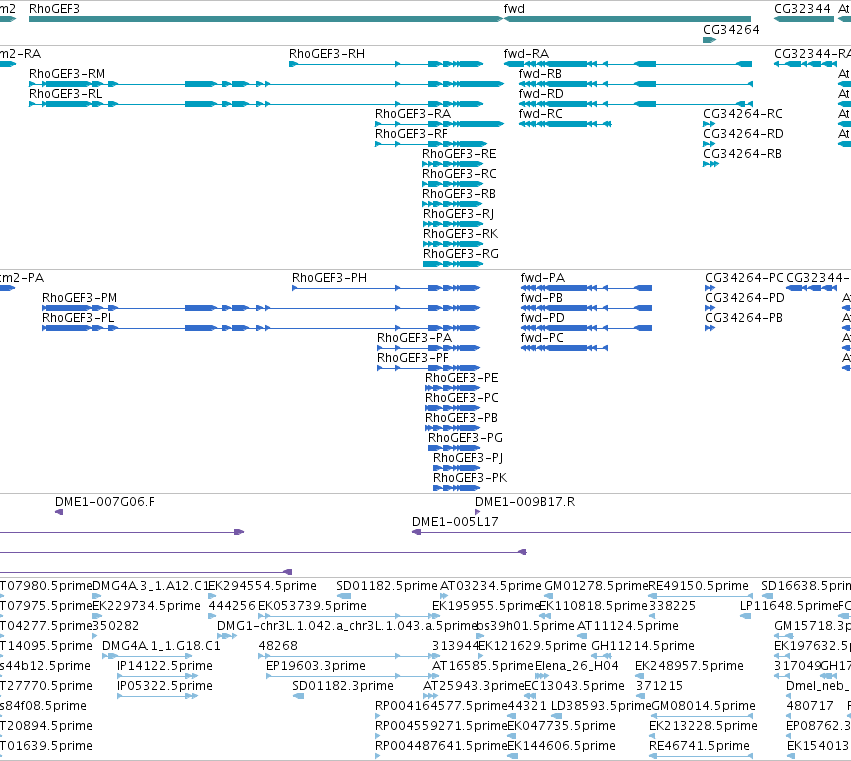Click the RhoGEF3-RK transcript label
Image resolution: width=851 pixels, height=761 pixels.
click(x=461, y=234)
